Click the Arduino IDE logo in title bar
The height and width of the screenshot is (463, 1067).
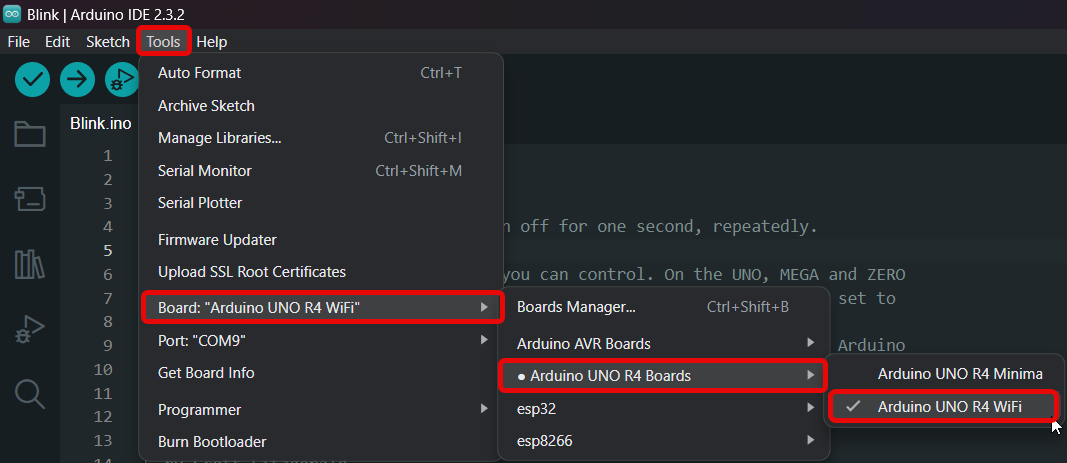12,14
